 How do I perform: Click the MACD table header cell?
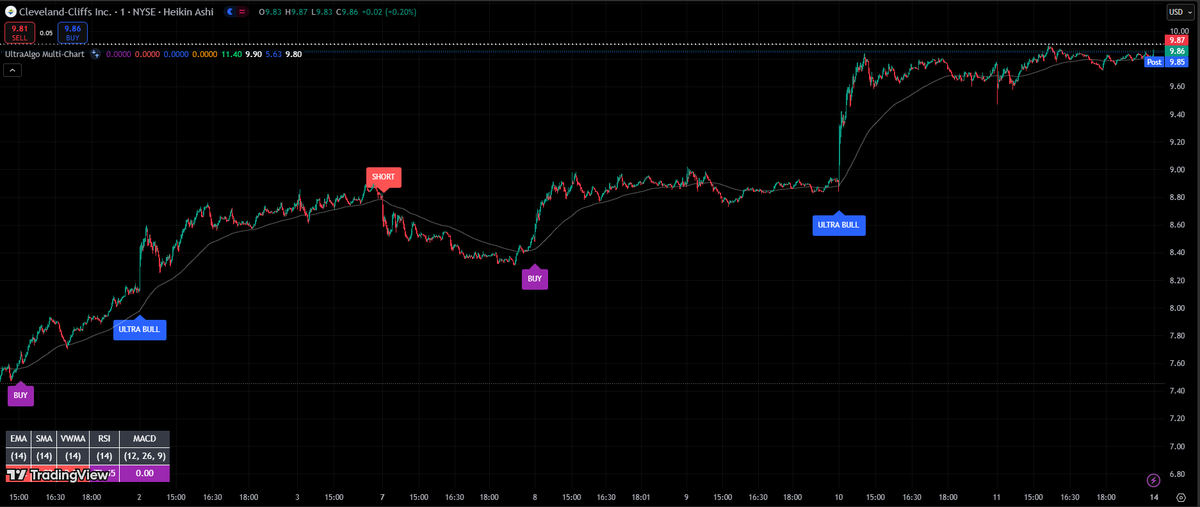pyautogui.click(x=144, y=438)
